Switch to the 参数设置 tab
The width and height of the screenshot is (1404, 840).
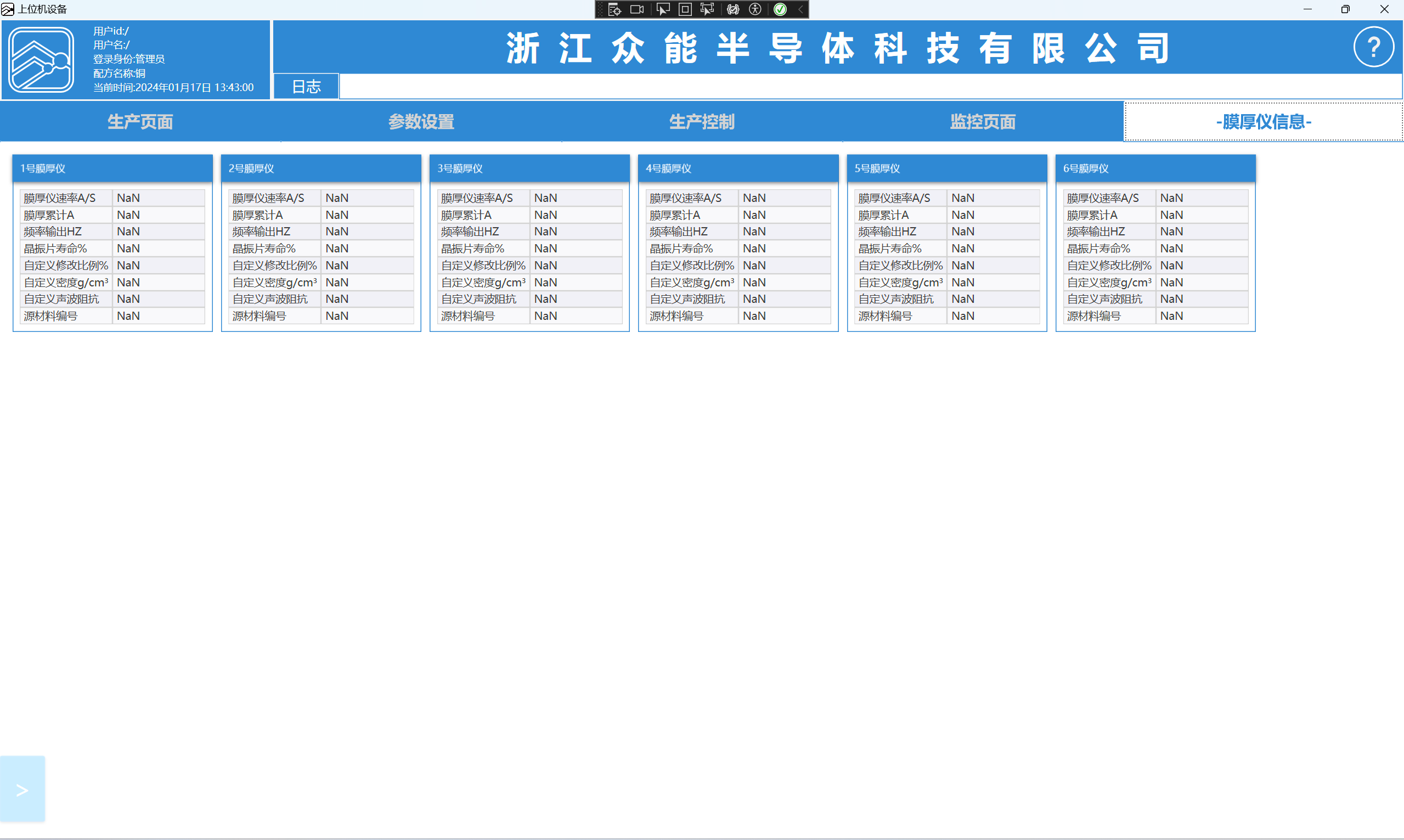click(421, 122)
